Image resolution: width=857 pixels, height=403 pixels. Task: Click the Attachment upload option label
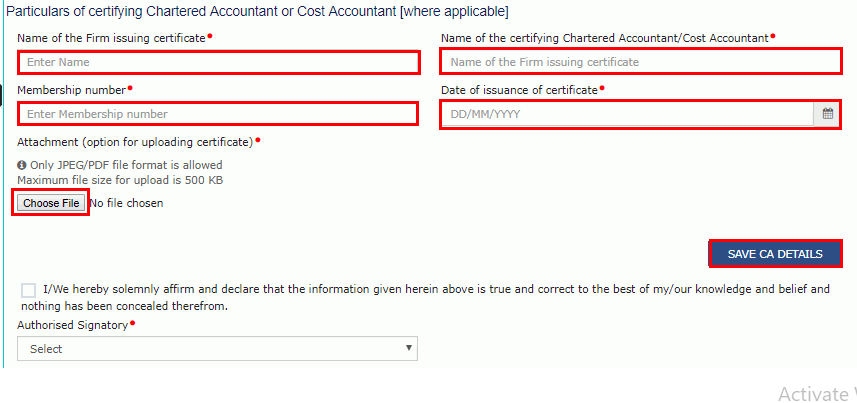[135, 142]
